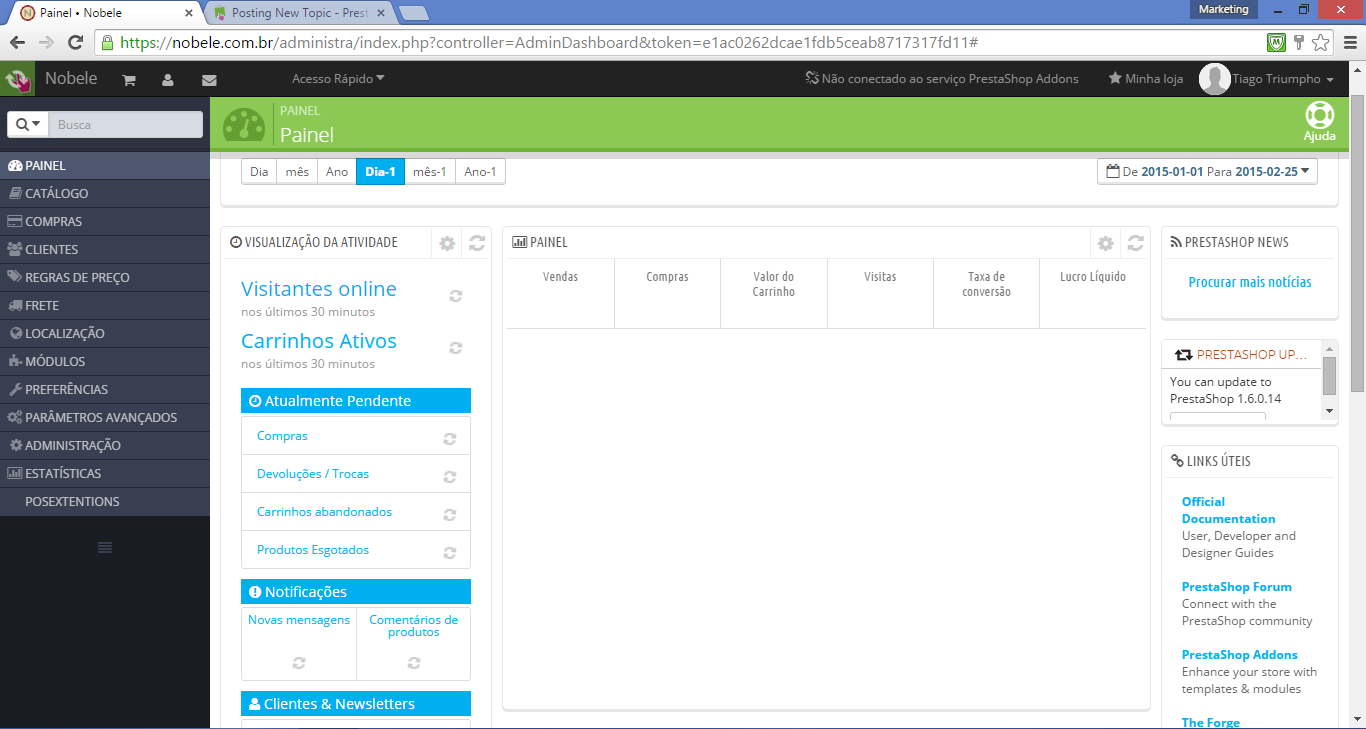Open settings gear of the Painel chart panel
The height and width of the screenshot is (729, 1366).
tap(1105, 243)
